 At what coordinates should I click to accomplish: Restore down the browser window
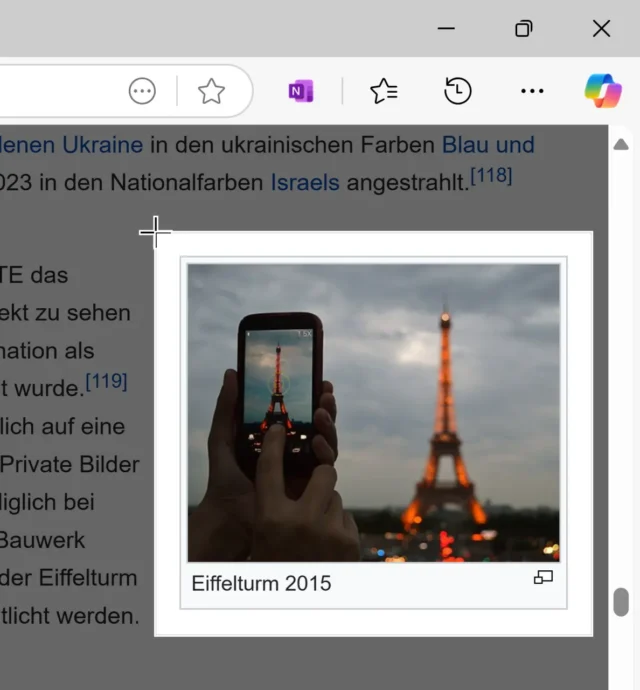tap(523, 29)
